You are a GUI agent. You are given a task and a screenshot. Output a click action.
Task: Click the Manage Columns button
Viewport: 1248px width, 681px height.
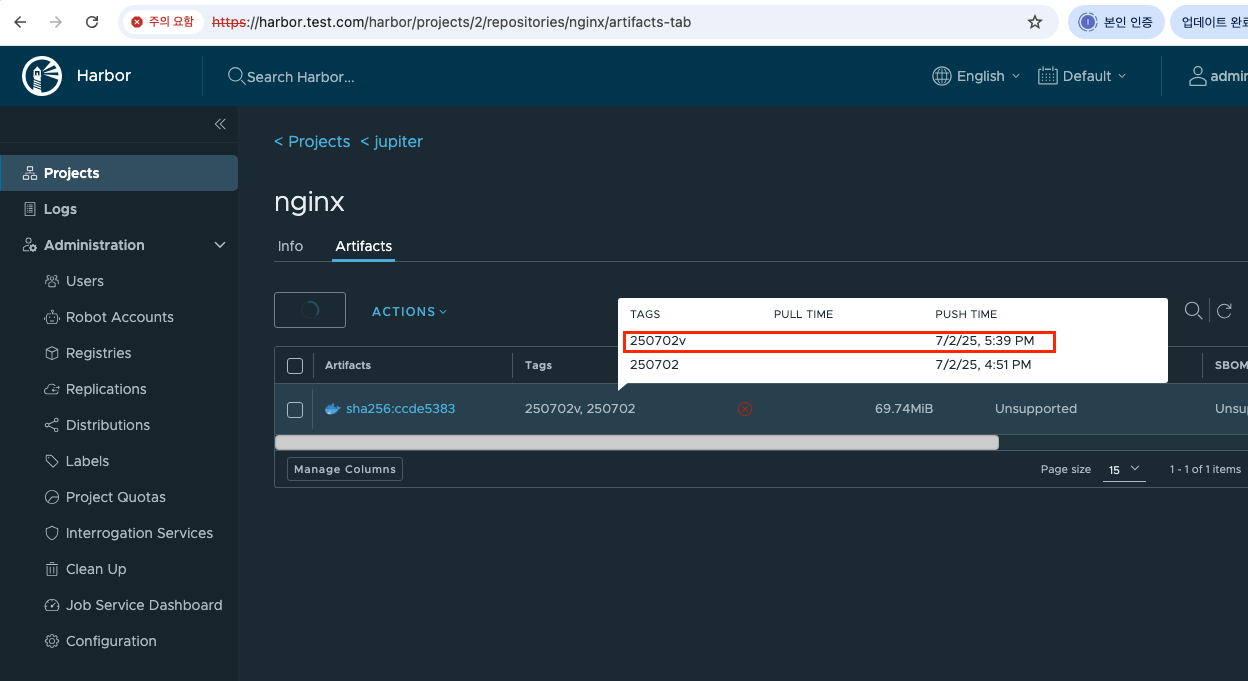345,469
